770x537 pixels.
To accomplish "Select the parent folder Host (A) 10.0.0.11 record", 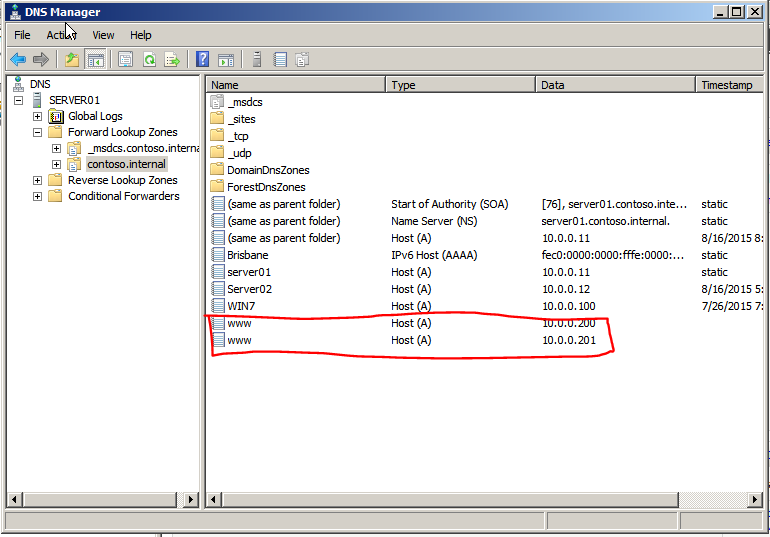I will tap(484, 238).
